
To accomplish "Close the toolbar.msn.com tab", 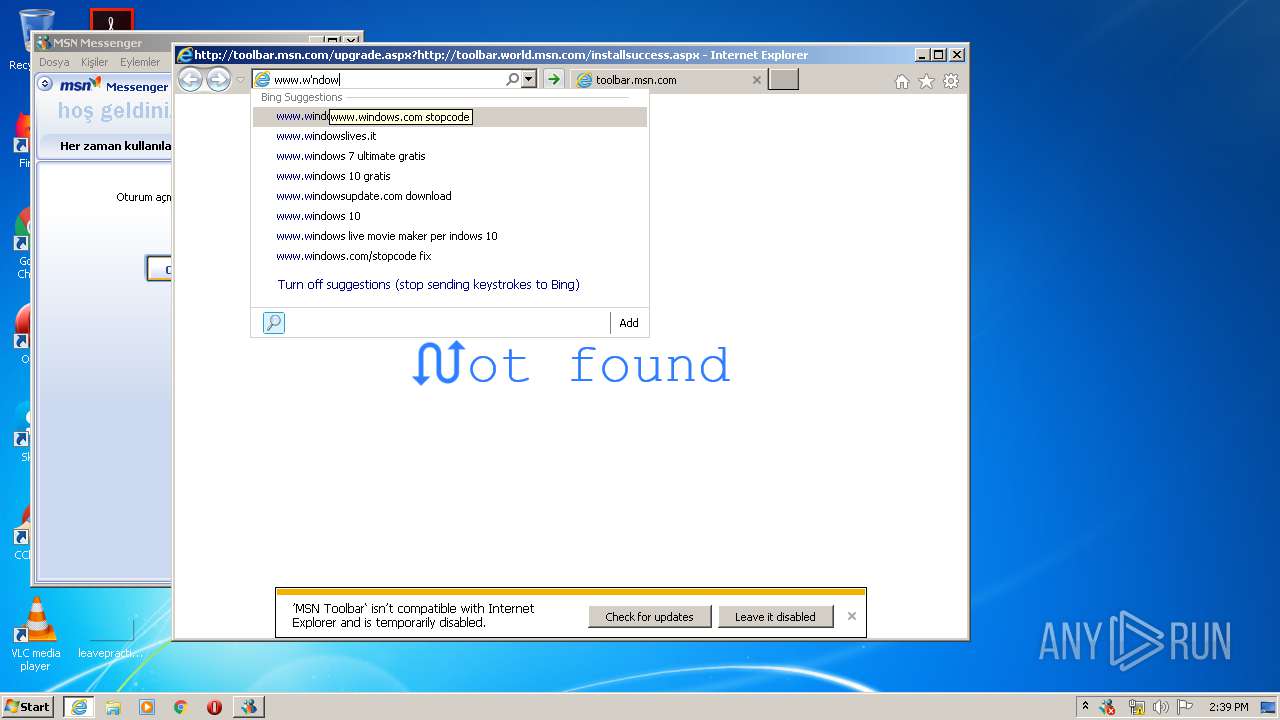I will click(757, 80).
